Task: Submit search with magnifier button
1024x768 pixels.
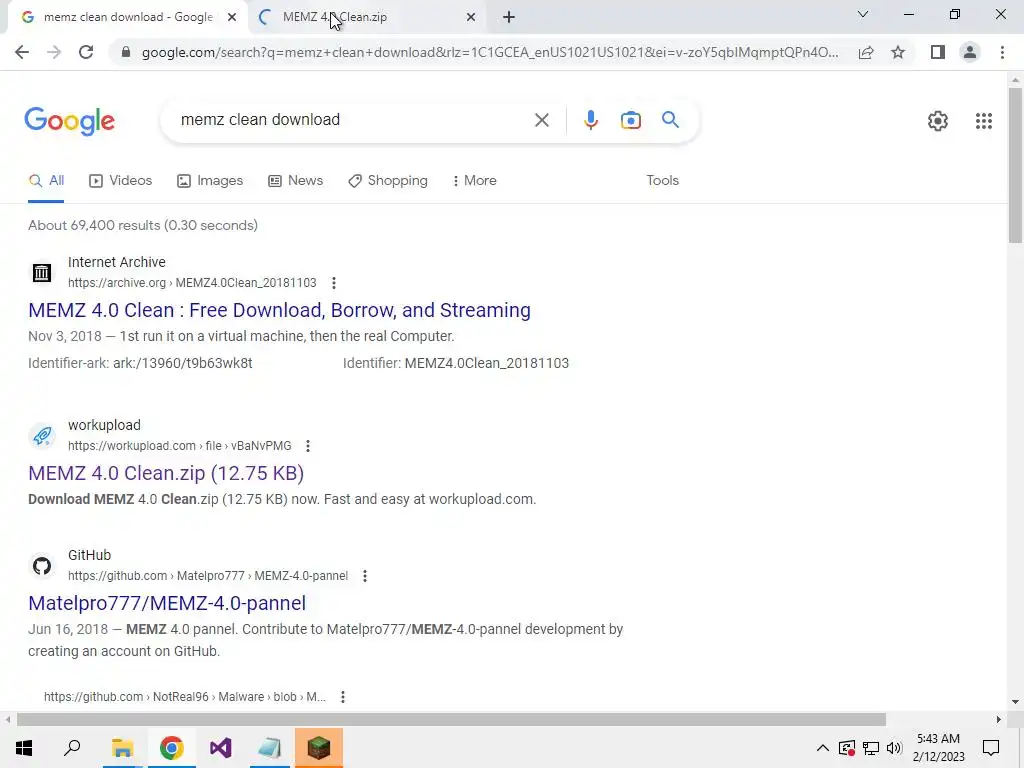Action: (670, 120)
